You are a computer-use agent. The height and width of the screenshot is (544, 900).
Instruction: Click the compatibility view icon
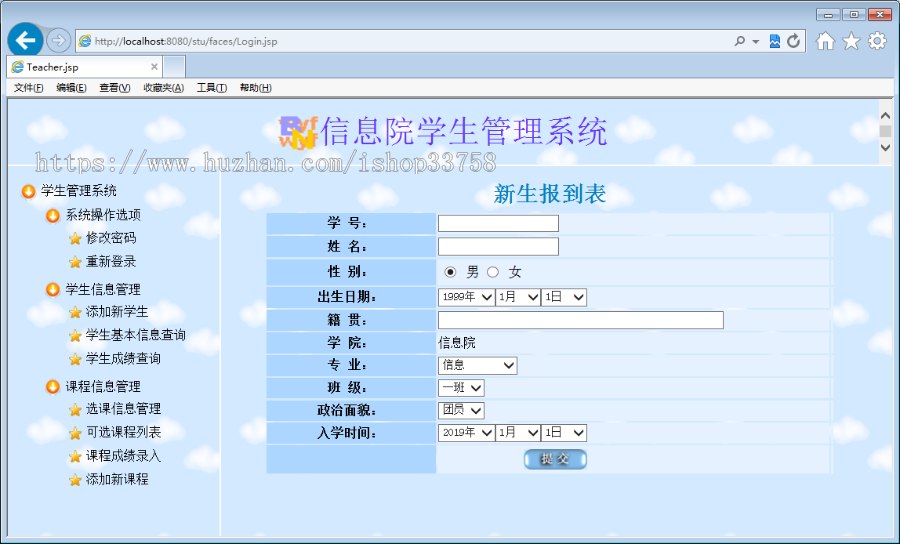pos(775,41)
